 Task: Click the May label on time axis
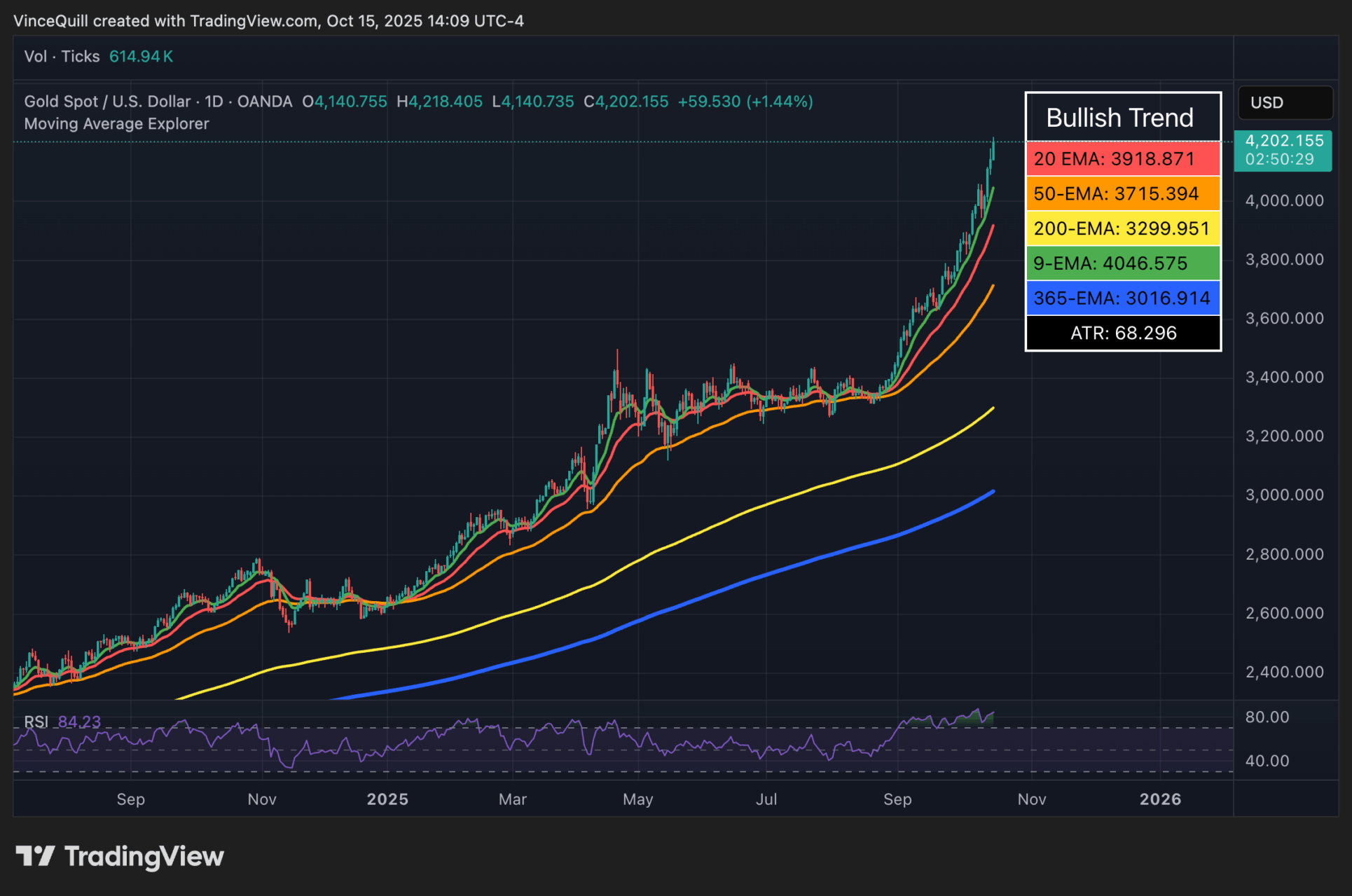[x=637, y=799]
